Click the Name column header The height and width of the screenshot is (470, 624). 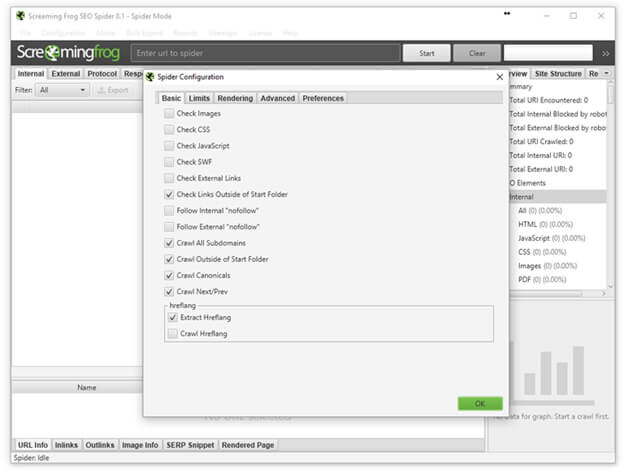point(78,388)
